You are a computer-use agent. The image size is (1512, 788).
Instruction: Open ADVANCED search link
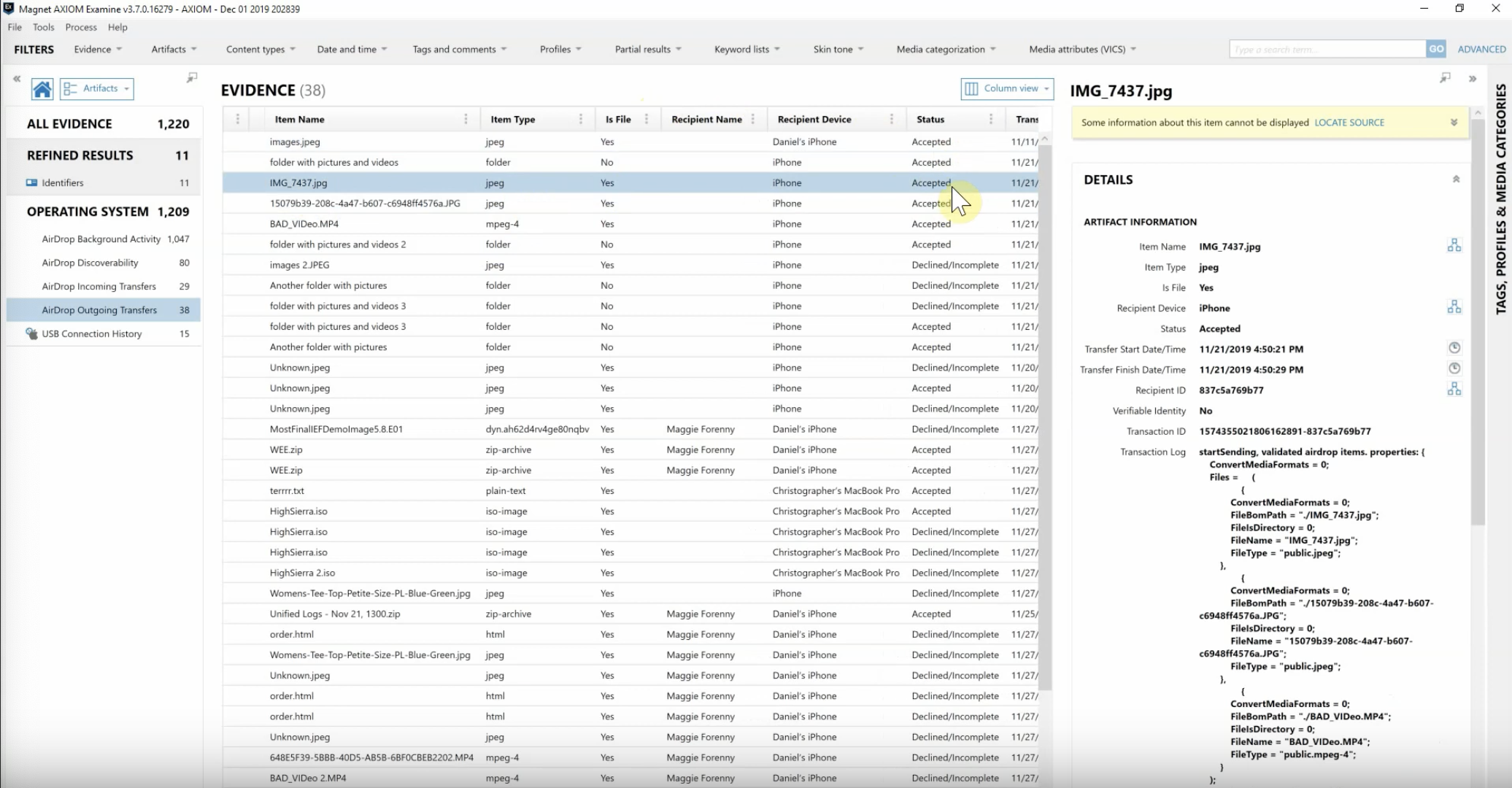[1481, 49]
